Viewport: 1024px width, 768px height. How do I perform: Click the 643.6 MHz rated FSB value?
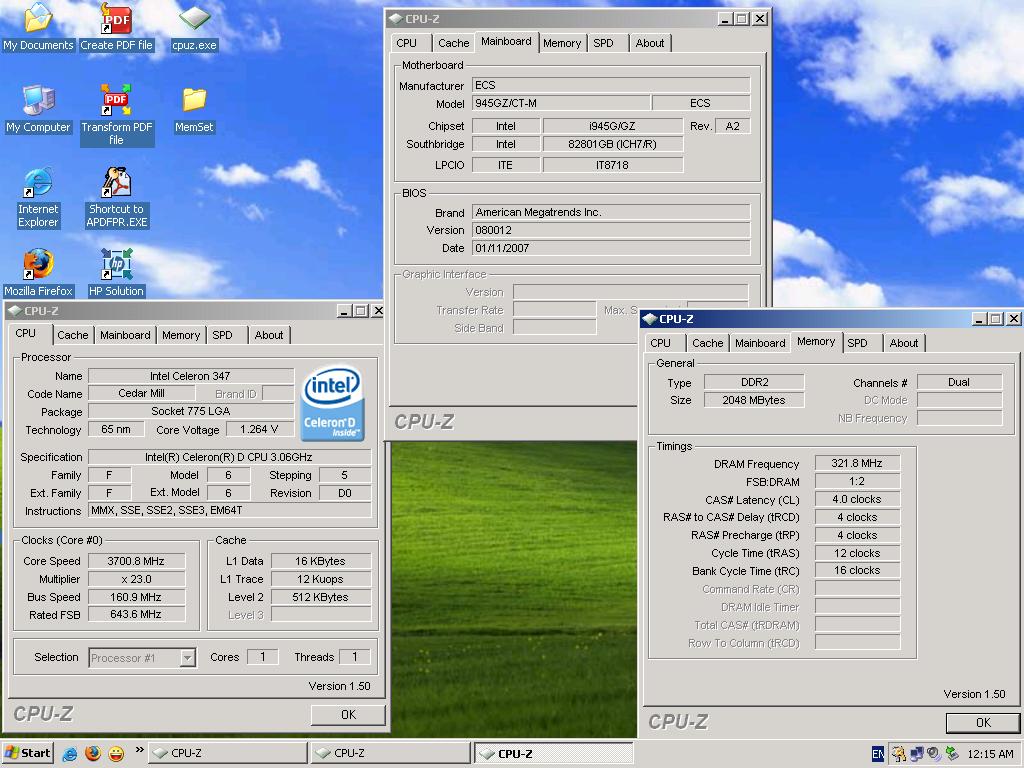click(x=136, y=615)
